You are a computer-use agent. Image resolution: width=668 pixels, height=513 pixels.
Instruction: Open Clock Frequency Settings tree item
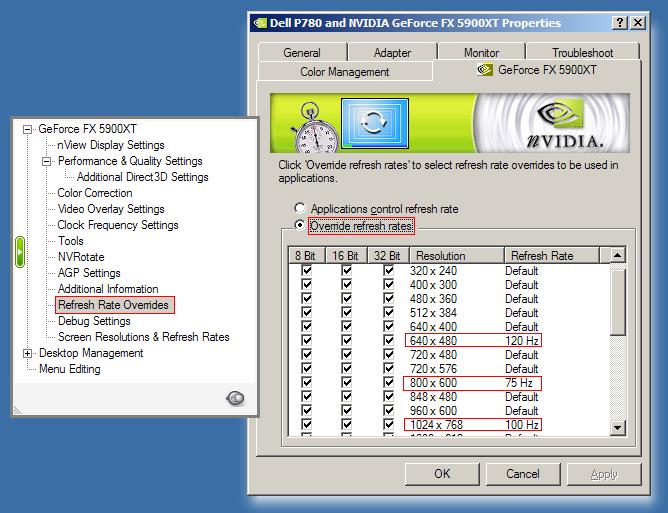[x=118, y=225]
